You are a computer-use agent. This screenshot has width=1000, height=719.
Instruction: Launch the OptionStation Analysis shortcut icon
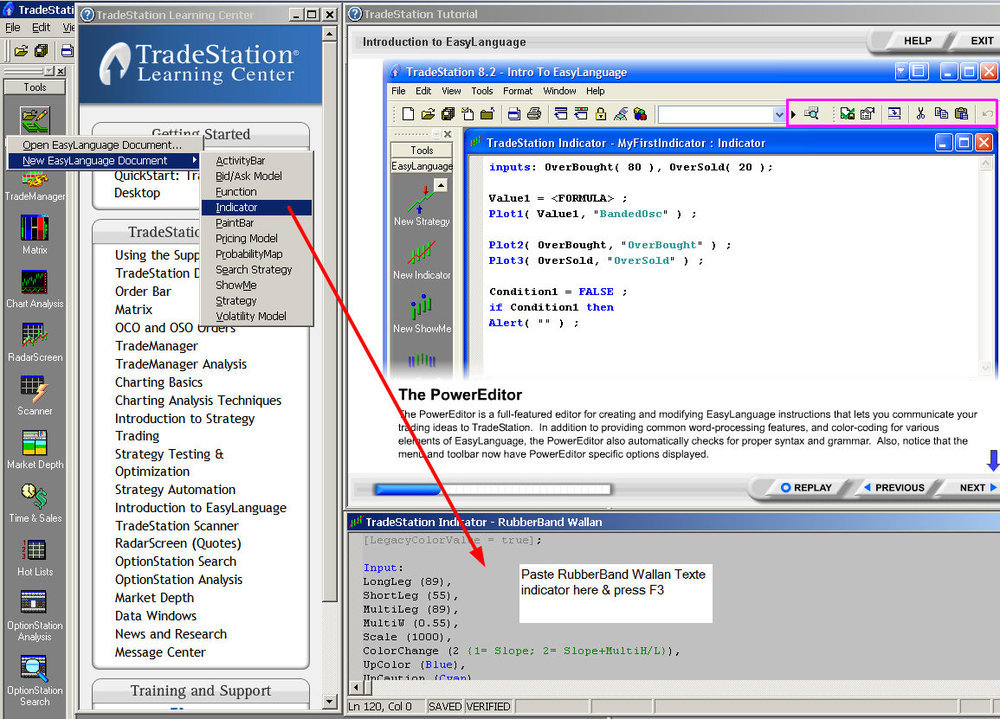(x=34, y=603)
